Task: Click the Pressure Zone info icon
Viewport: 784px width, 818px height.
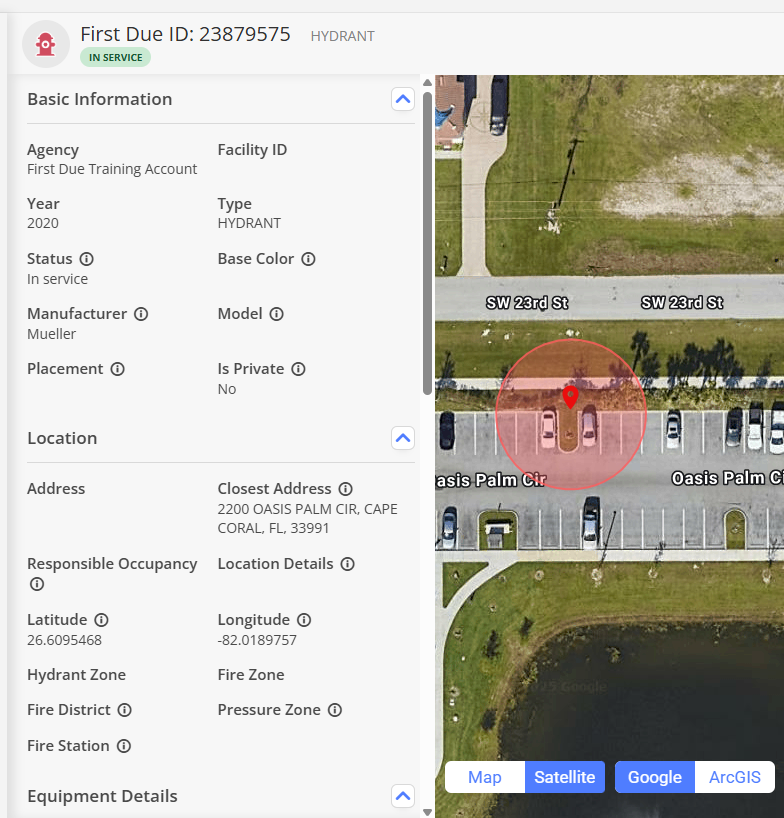Action: tap(335, 710)
